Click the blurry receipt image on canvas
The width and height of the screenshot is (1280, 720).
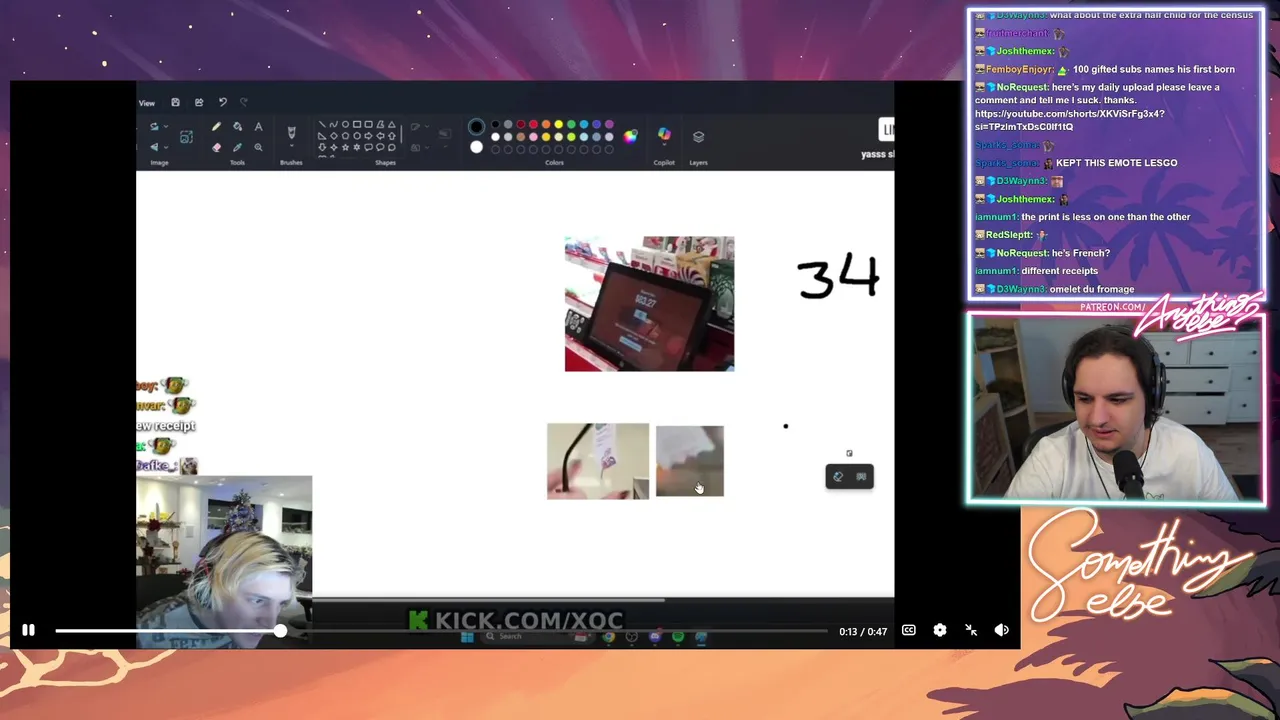(690, 461)
